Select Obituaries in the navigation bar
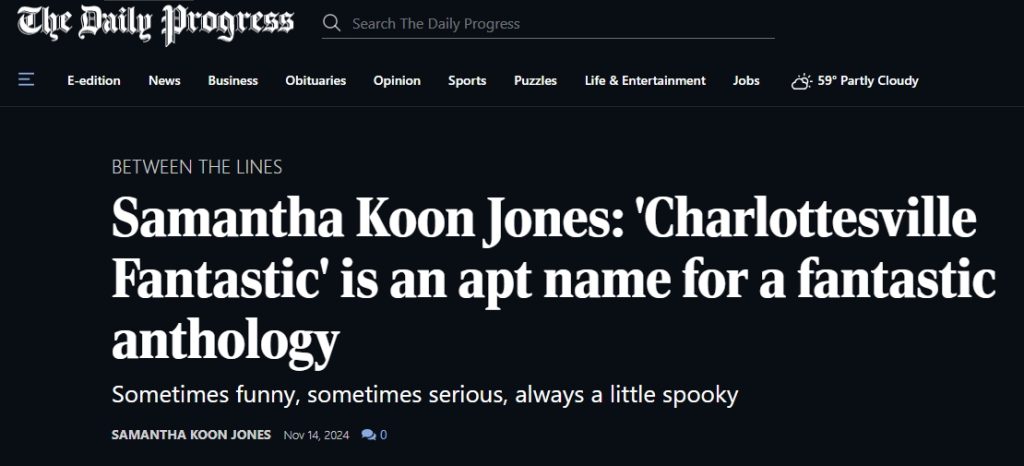Screen dimensions: 1024x466 pos(315,81)
